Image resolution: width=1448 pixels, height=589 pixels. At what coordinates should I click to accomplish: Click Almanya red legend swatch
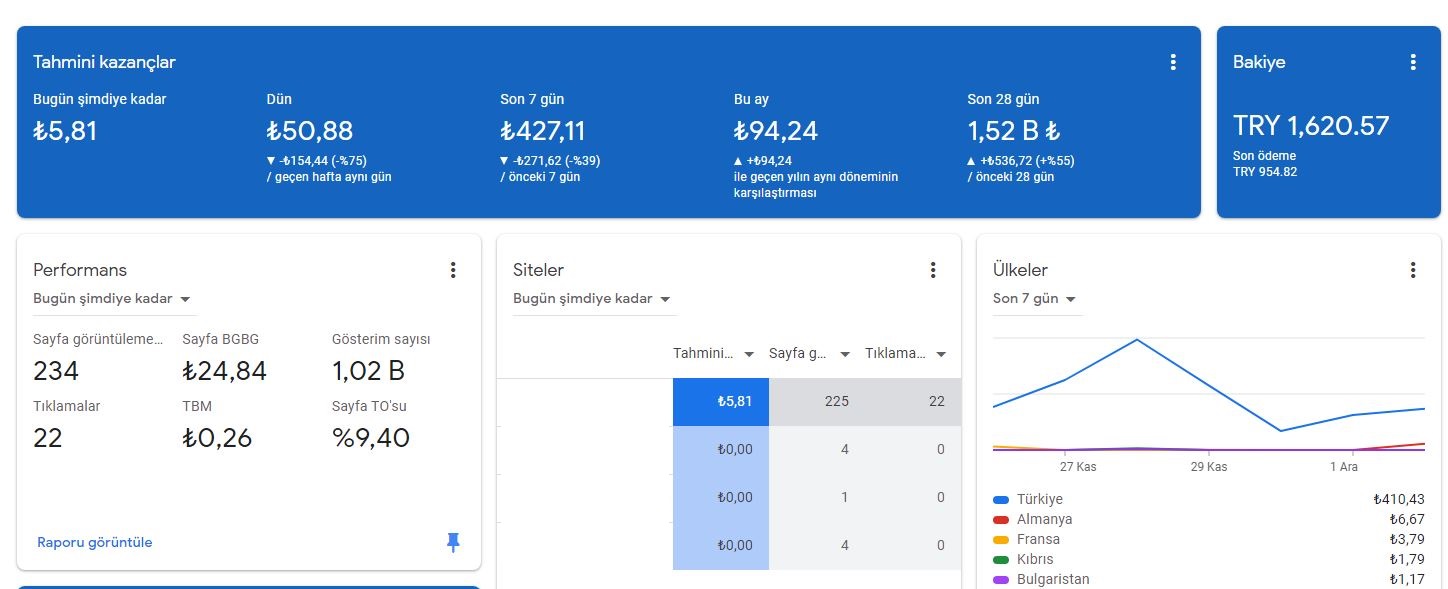coord(1001,520)
